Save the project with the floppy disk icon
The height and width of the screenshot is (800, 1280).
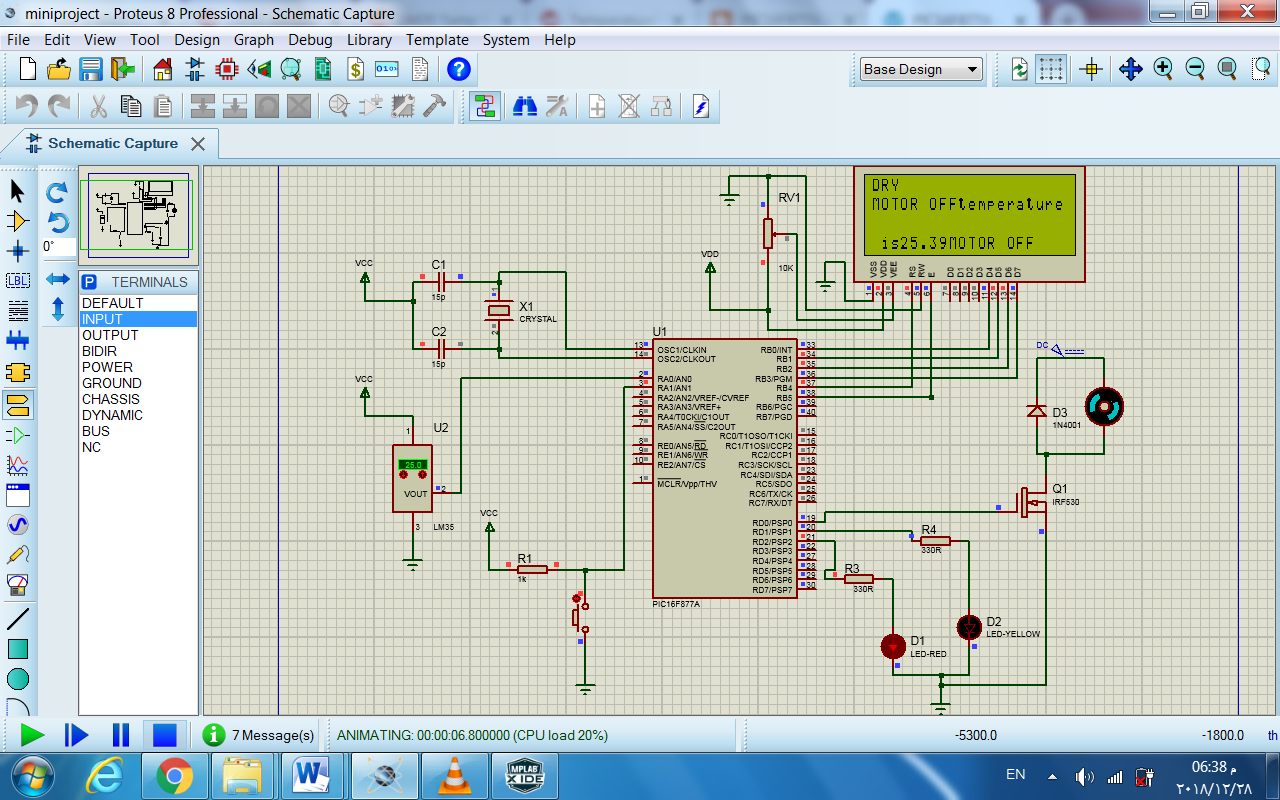point(91,69)
